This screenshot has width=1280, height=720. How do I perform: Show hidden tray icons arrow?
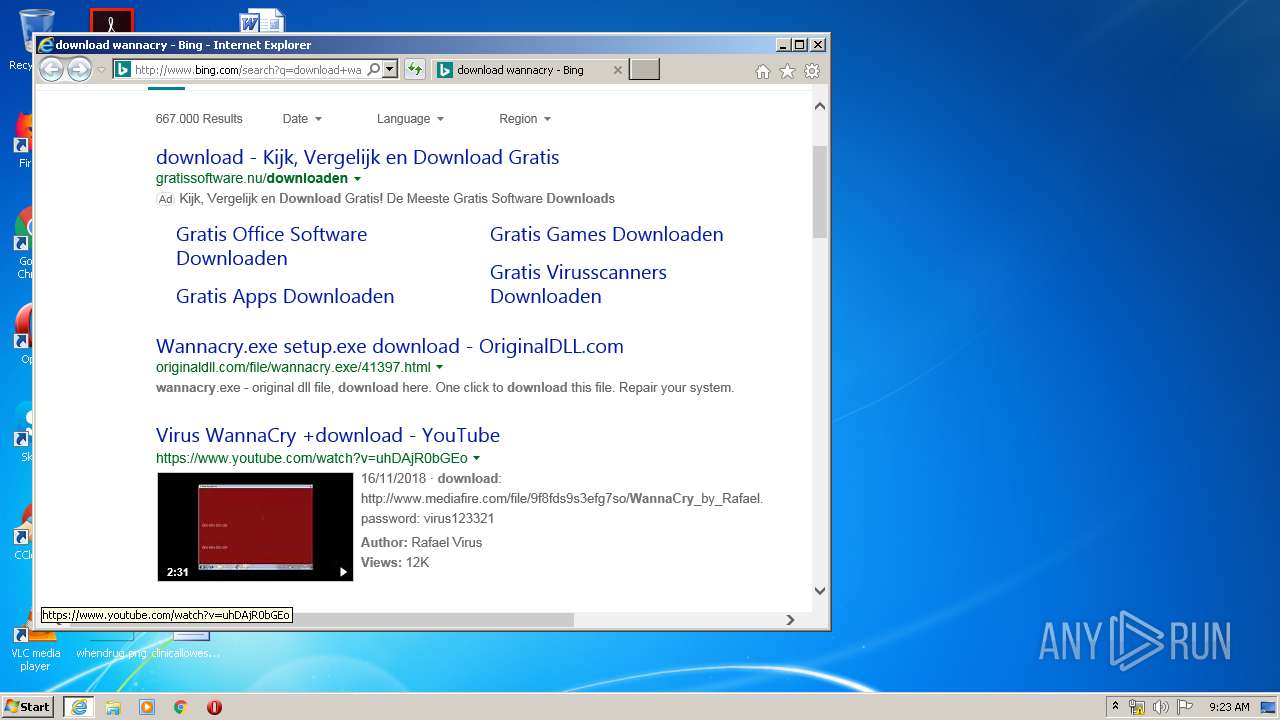[1115, 706]
